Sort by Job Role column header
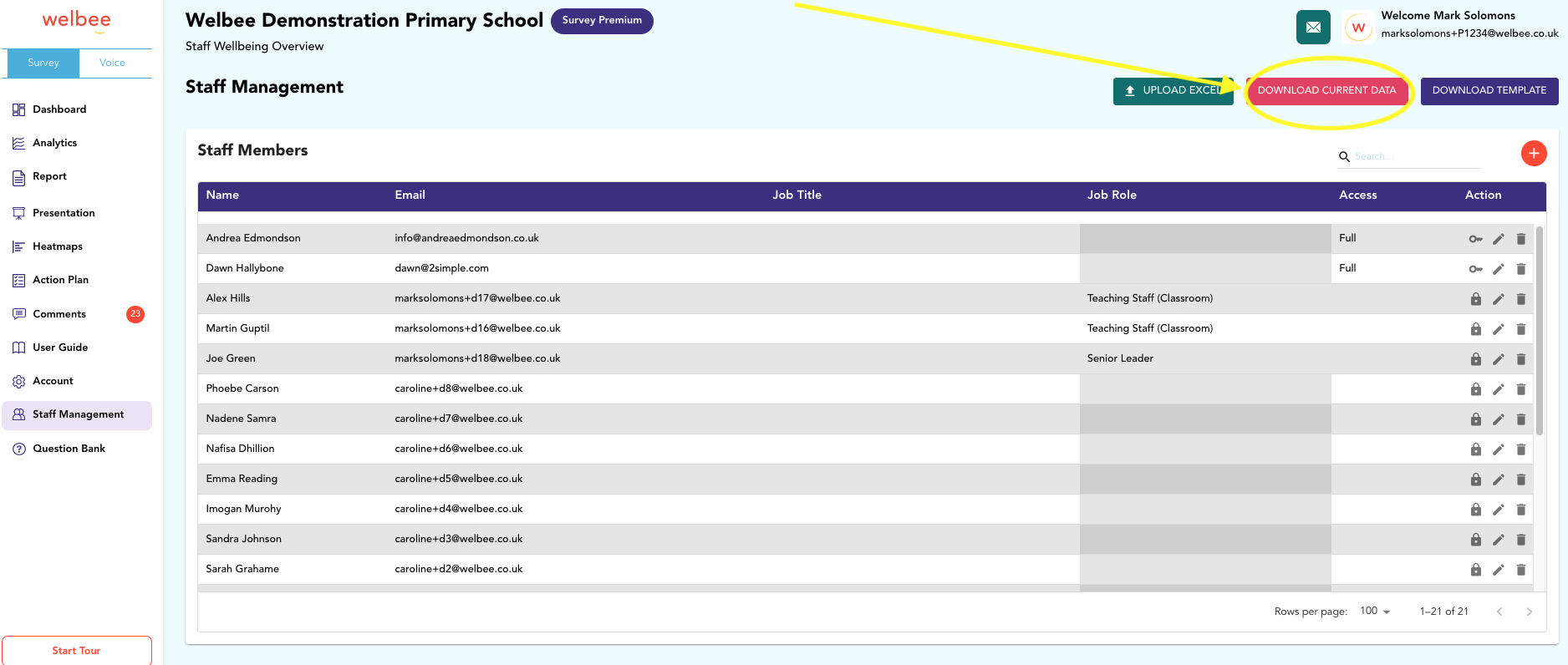Viewport: 1568px width, 665px height. coord(1112,195)
